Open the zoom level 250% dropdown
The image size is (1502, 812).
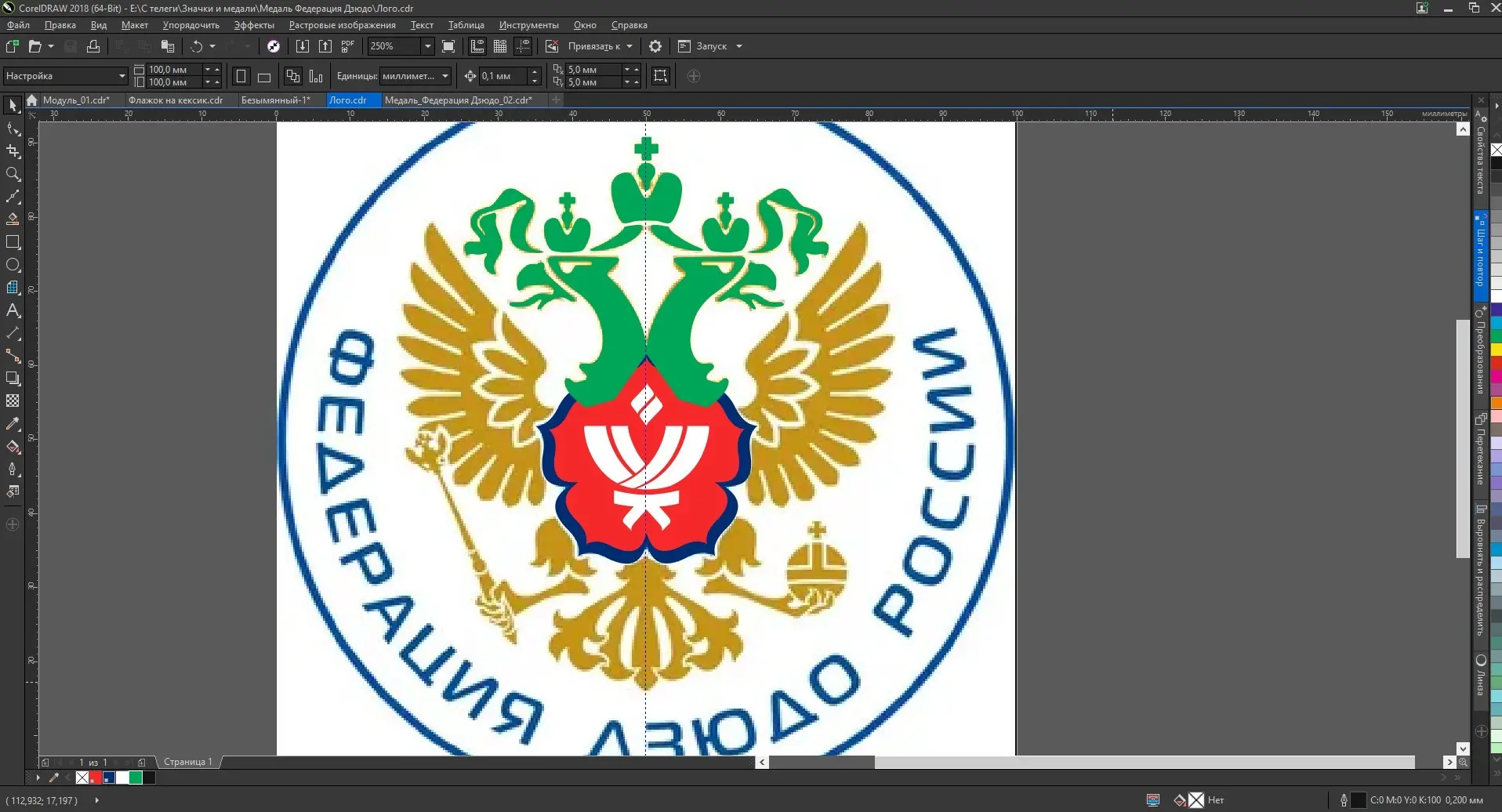click(x=428, y=46)
